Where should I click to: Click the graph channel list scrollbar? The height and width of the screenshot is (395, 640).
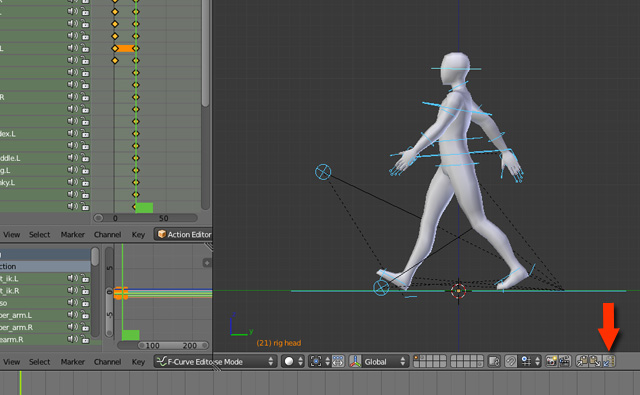click(95, 256)
